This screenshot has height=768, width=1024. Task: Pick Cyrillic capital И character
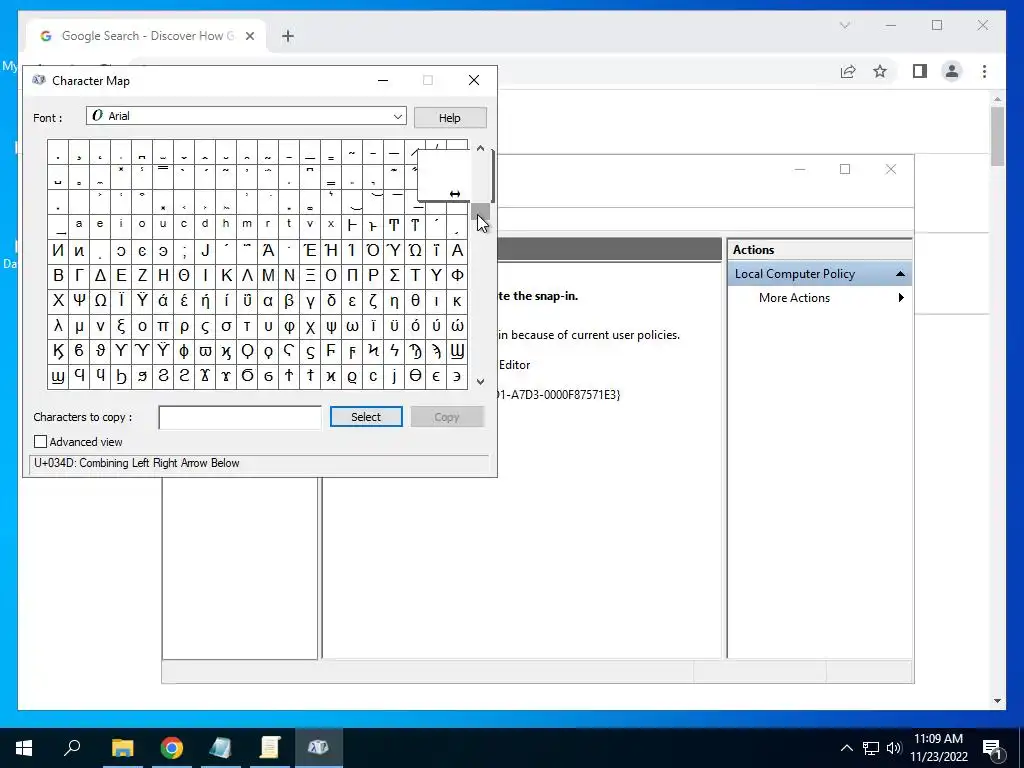click(58, 250)
